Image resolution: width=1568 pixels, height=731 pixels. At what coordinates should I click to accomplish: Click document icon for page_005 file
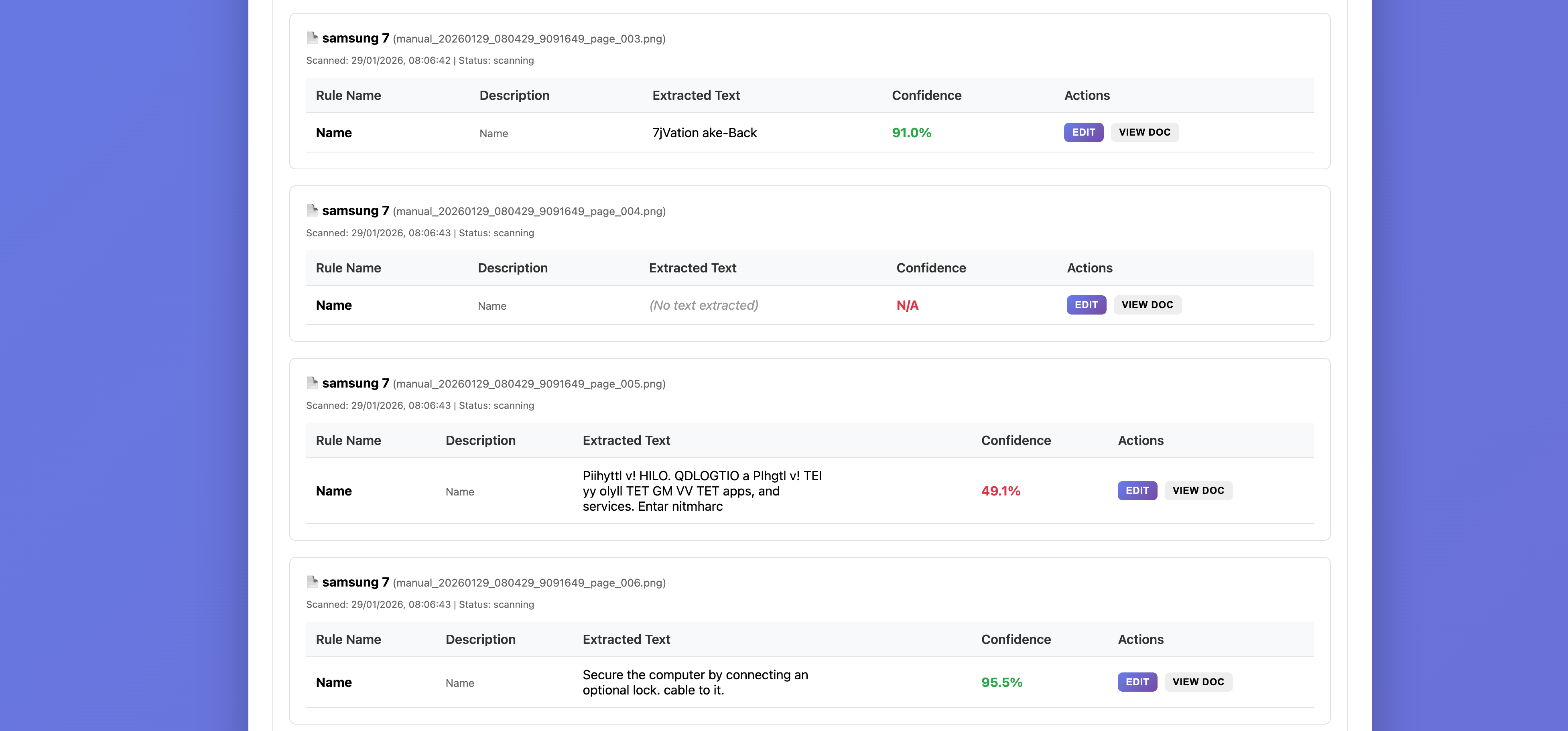(312, 382)
